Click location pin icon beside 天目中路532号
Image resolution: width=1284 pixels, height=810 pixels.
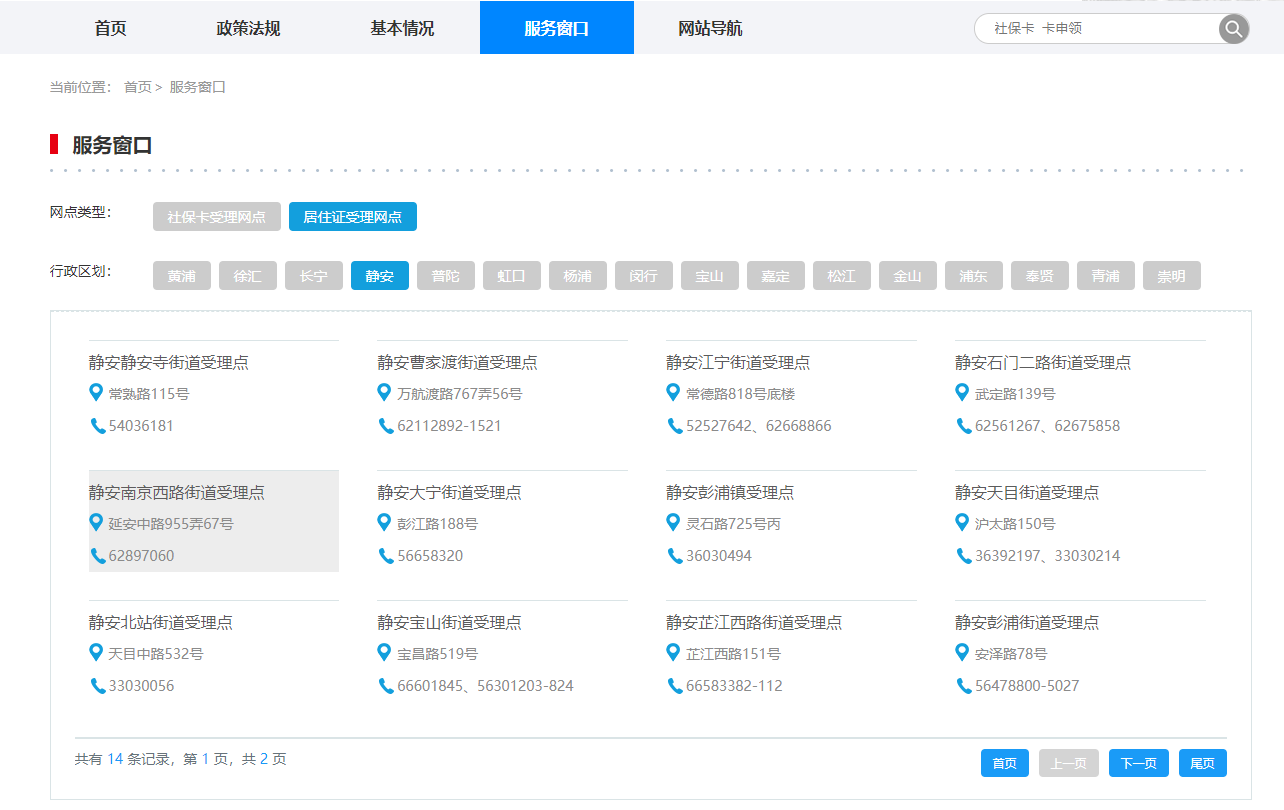[x=96, y=652]
